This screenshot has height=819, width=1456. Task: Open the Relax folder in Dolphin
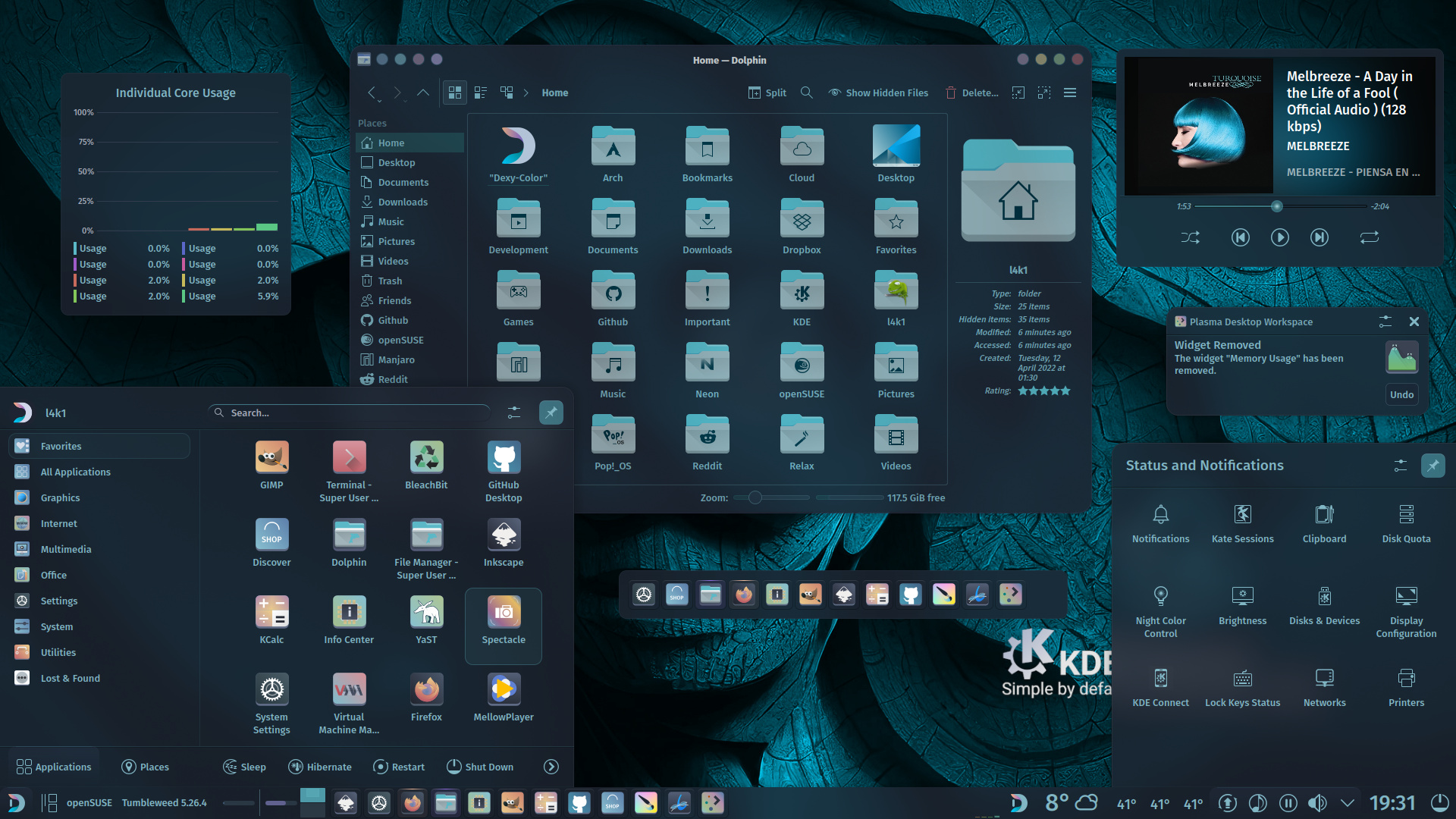[x=802, y=442]
